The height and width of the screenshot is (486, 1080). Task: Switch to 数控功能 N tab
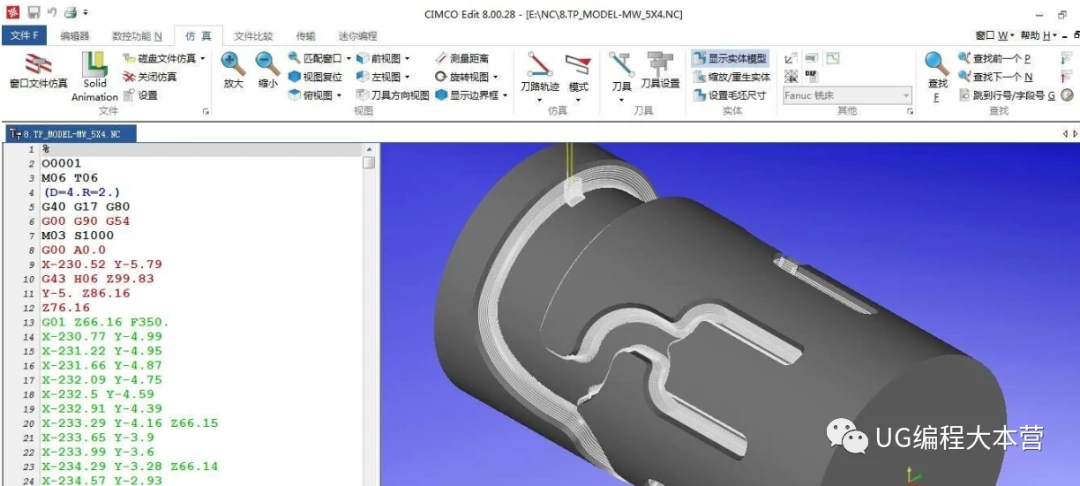coord(137,36)
